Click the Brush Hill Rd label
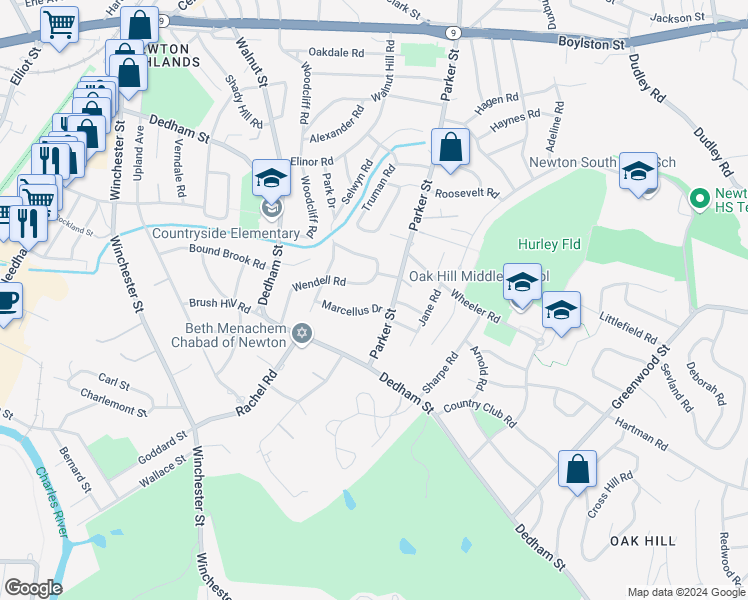This screenshot has width=748, height=600. (x=219, y=305)
